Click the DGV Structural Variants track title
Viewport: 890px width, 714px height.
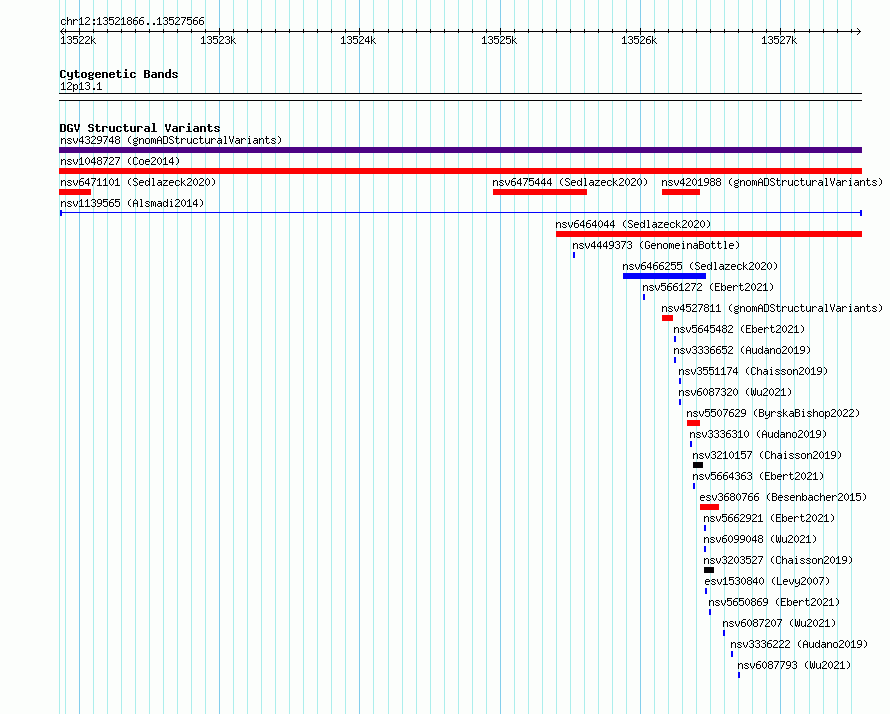(140, 128)
